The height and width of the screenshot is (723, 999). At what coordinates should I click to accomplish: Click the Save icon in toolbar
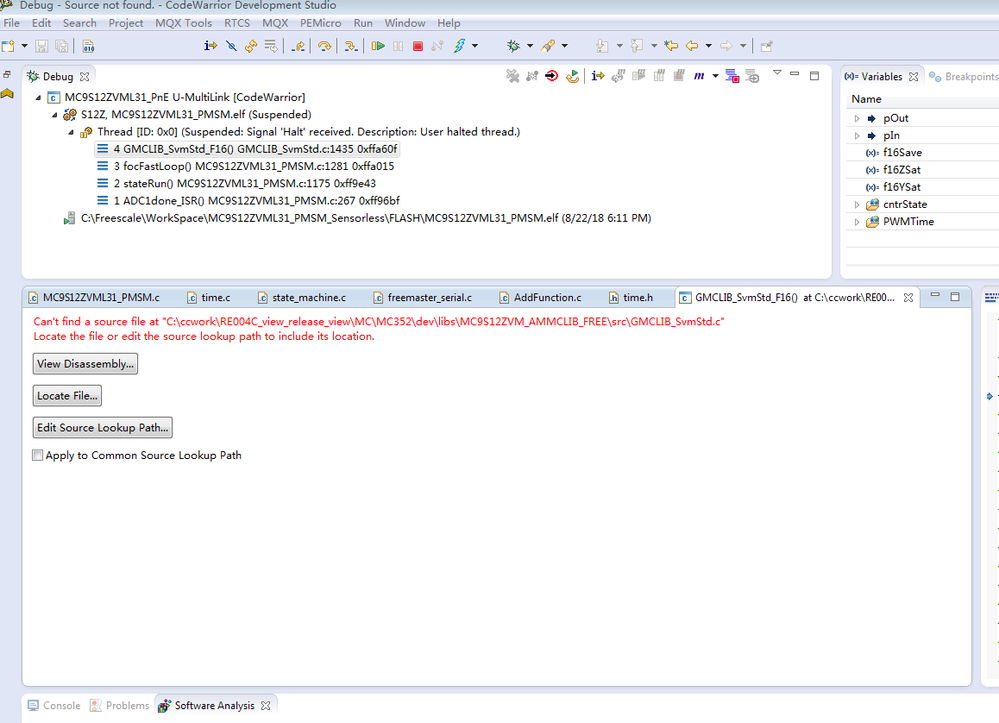[x=41, y=46]
